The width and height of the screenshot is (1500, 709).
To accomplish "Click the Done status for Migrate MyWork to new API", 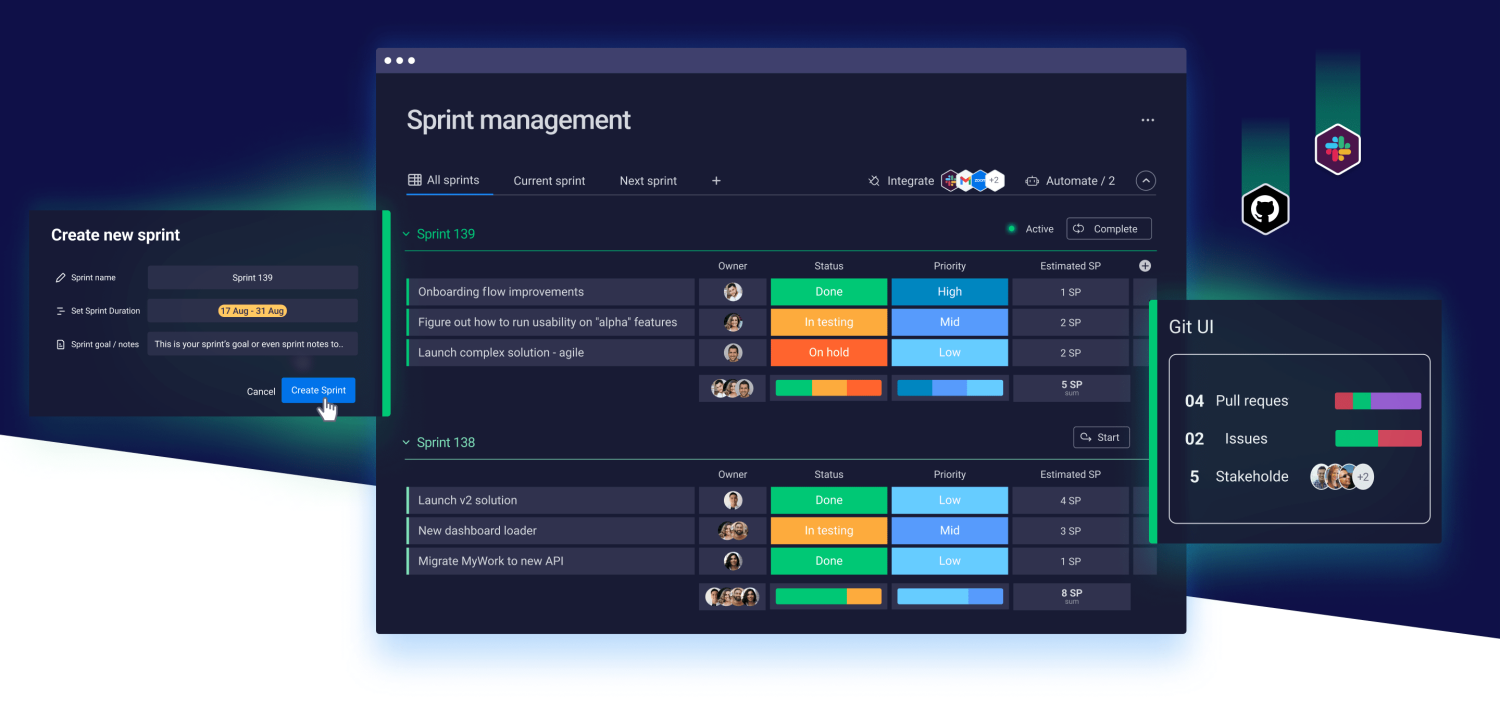I will [829, 561].
